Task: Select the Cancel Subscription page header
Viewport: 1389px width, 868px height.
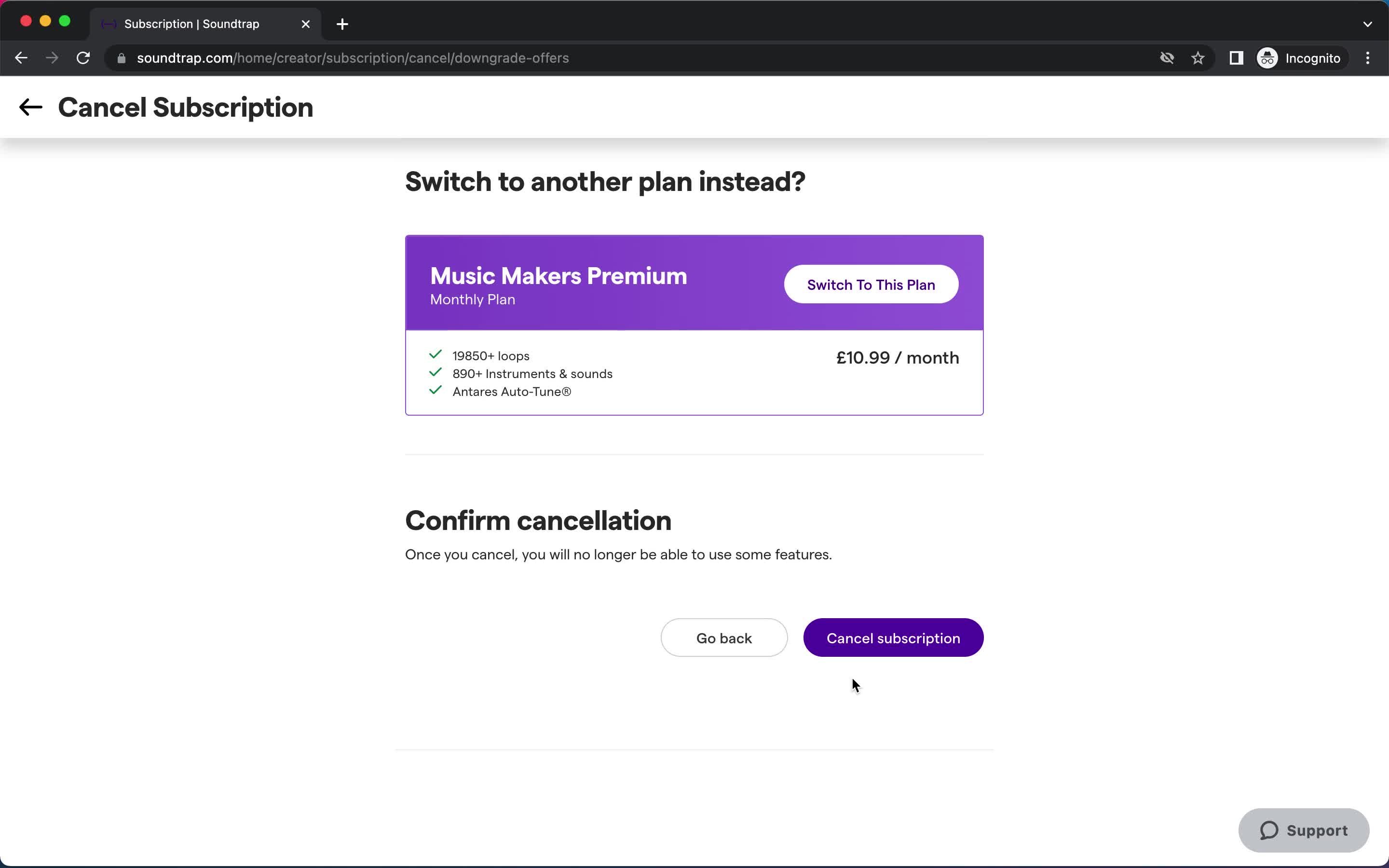Action: point(185,107)
